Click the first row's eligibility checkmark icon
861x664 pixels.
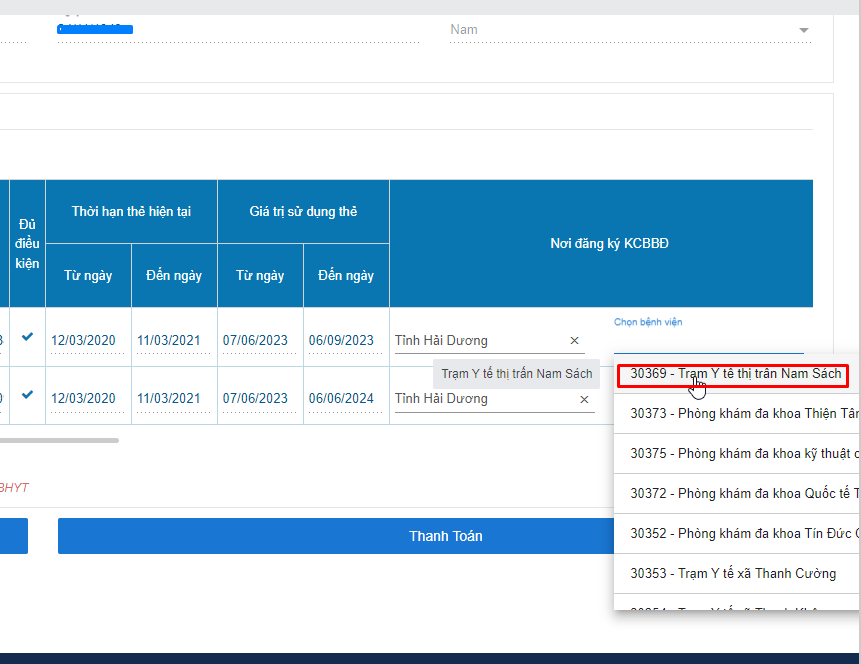tap(27, 338)
